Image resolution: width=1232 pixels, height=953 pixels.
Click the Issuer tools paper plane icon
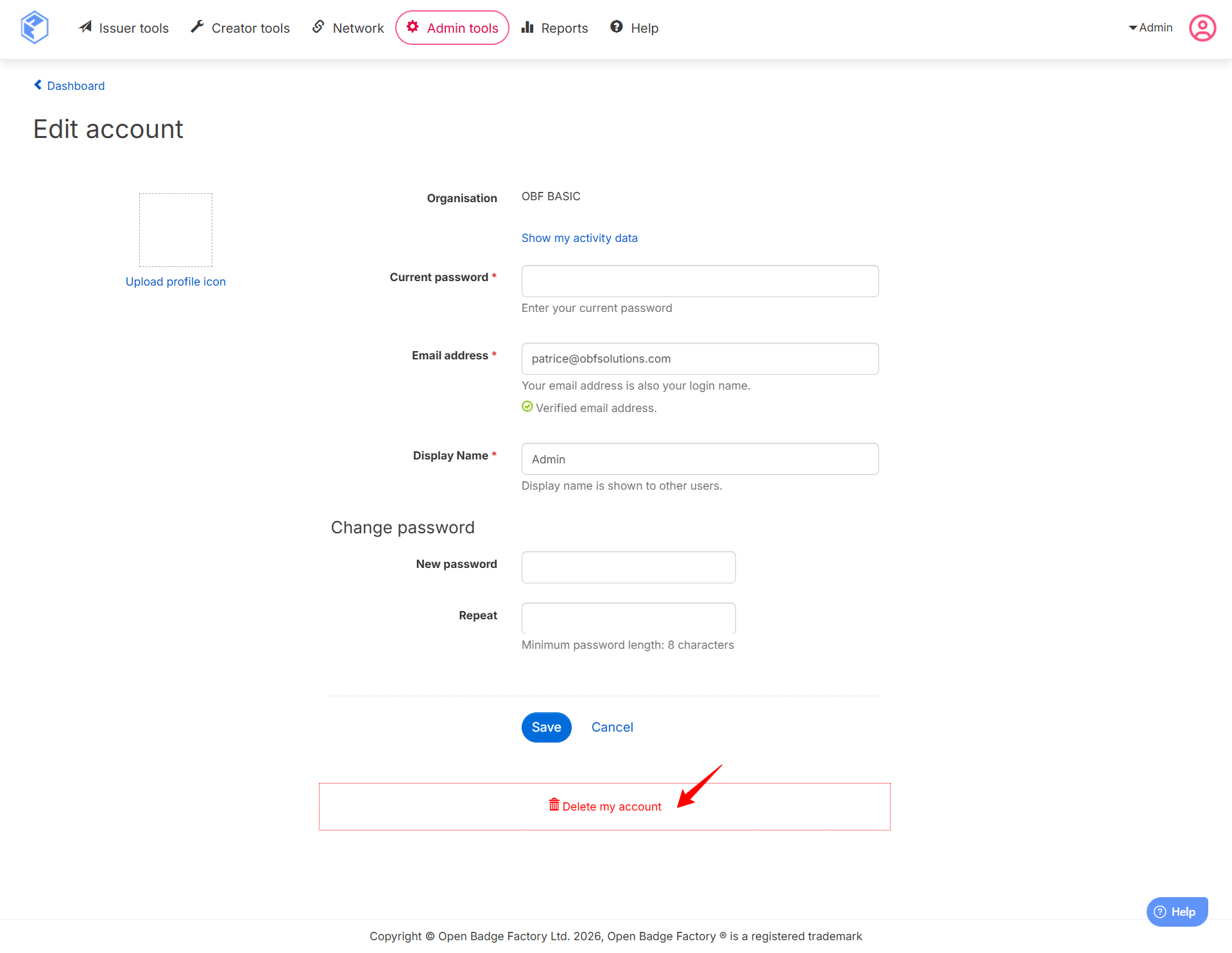(85, 27)
